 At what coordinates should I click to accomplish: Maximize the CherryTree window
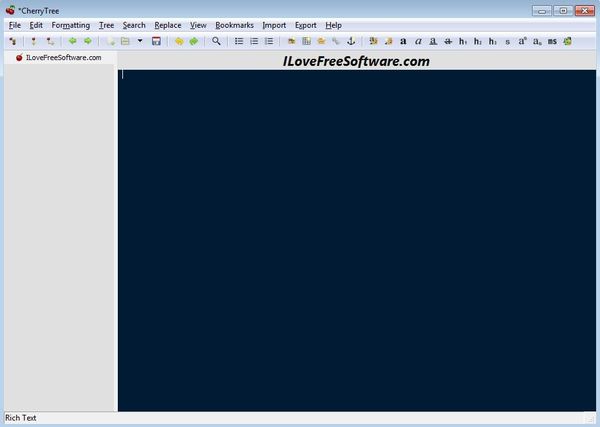563,11
